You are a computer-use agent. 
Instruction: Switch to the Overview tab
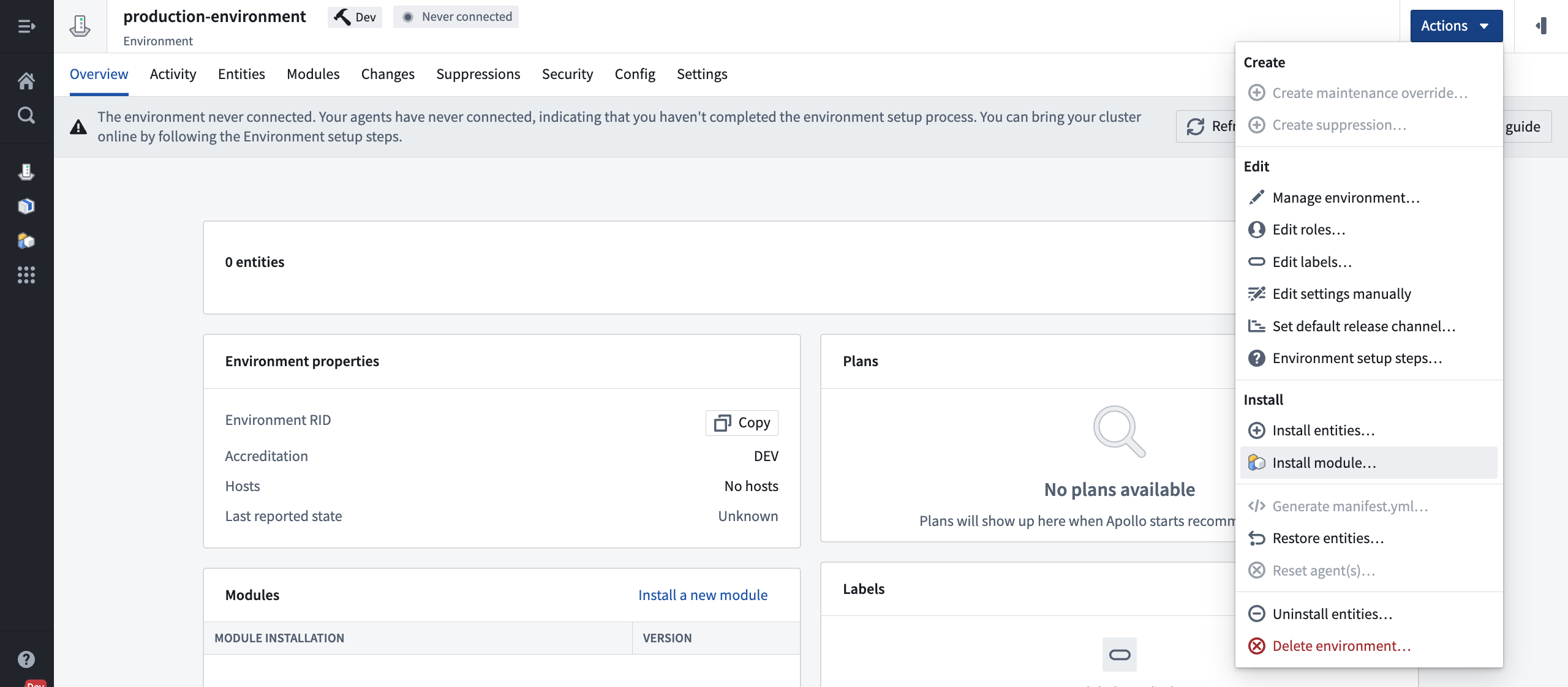click(99, 74)
